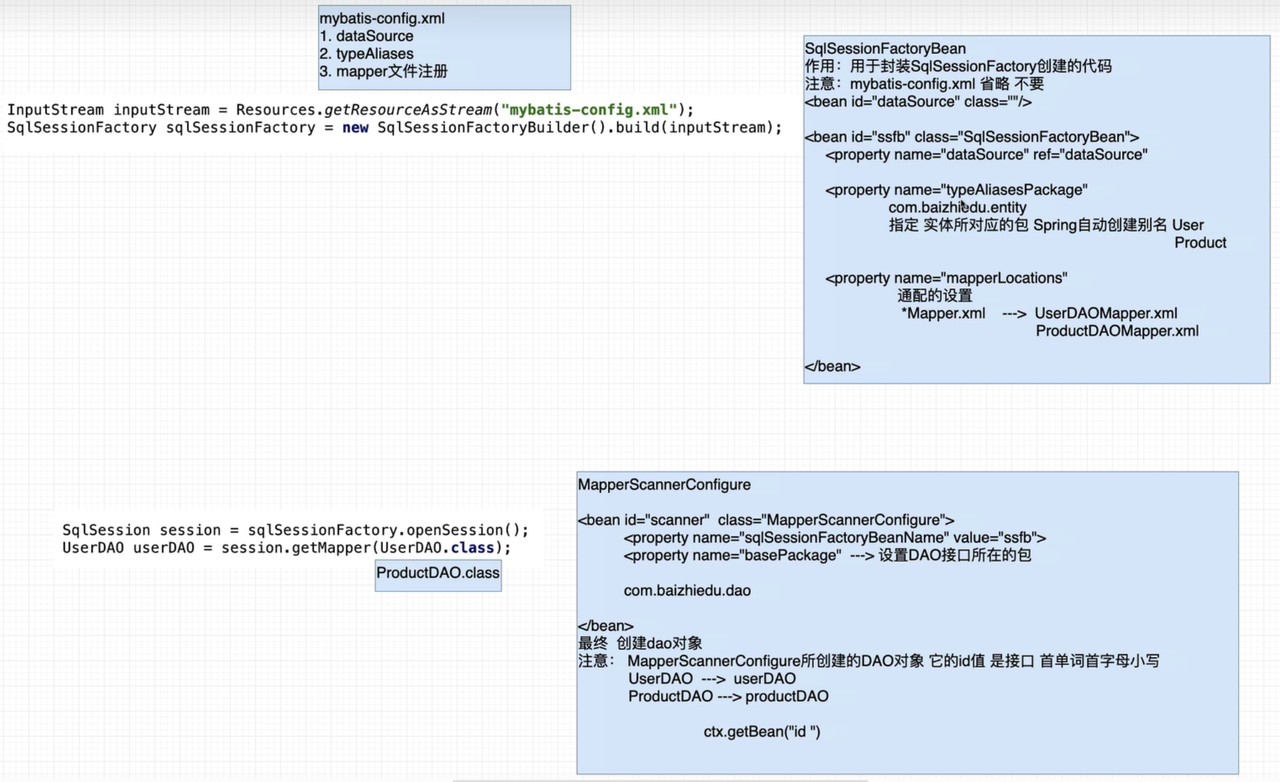This screenshot has height=782, width=1280.
Task: Click the property "sqlSessionFactoryBeanName" value="ssfb" line
Action: [x=835, y=538]
